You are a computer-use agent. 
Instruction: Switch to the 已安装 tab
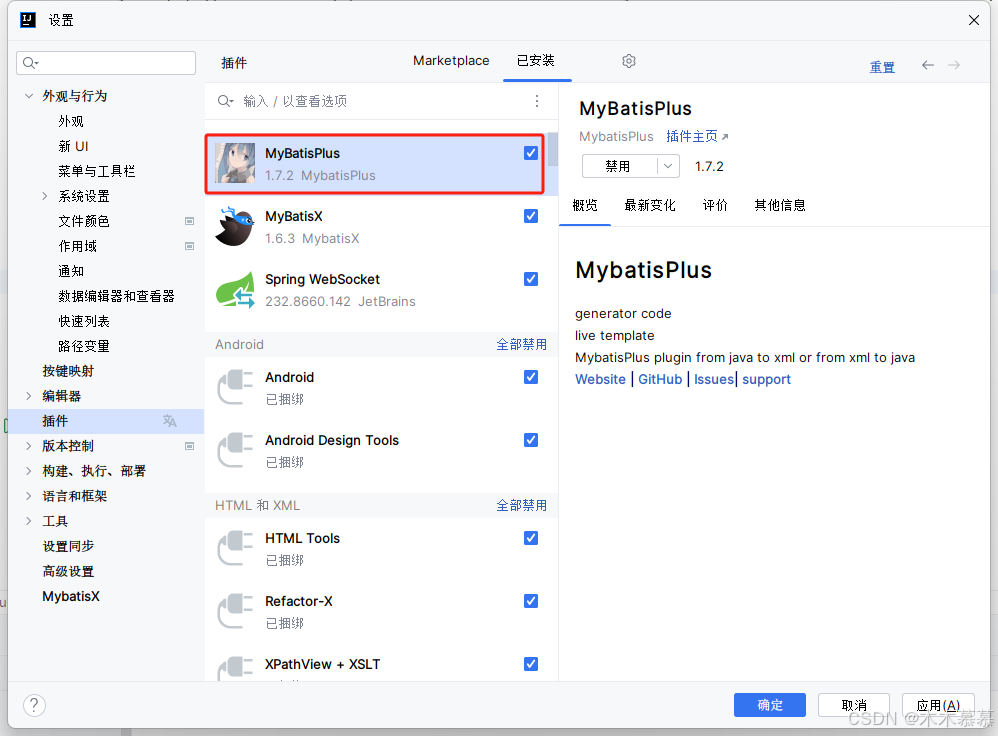click(x=536, y=60)
